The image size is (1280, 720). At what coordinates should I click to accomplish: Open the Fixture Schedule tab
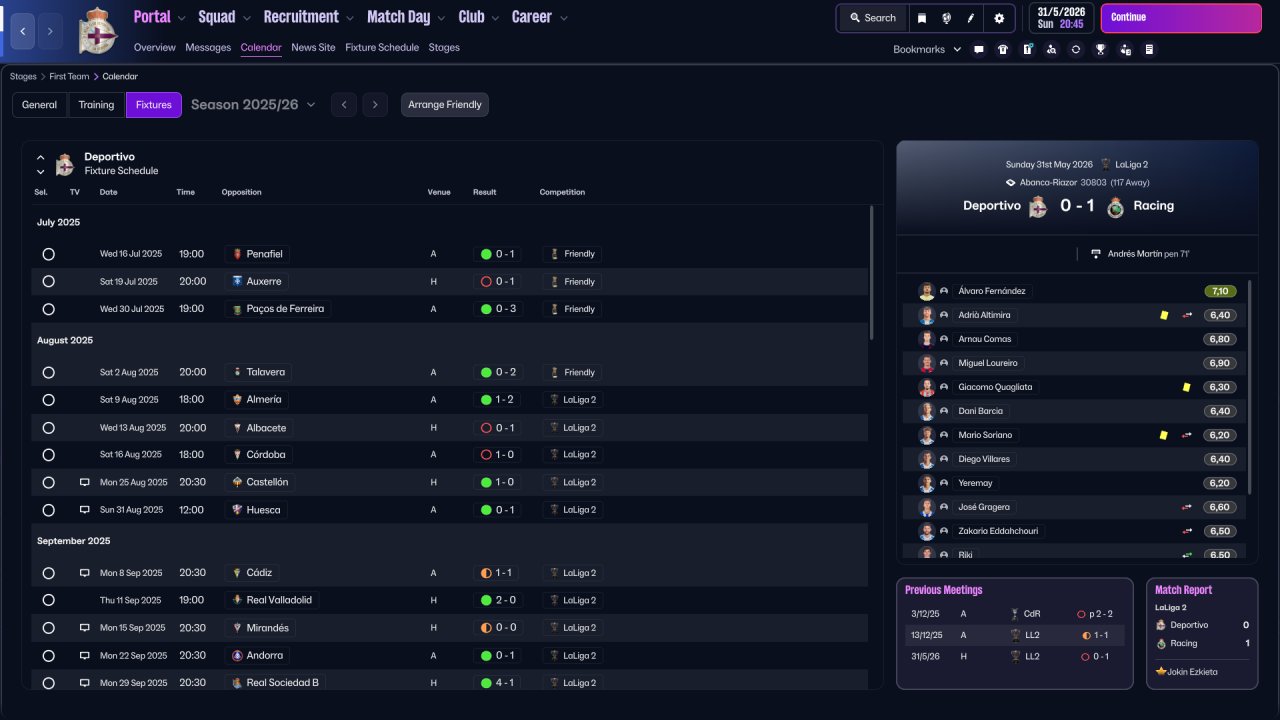tap(382, 47)
